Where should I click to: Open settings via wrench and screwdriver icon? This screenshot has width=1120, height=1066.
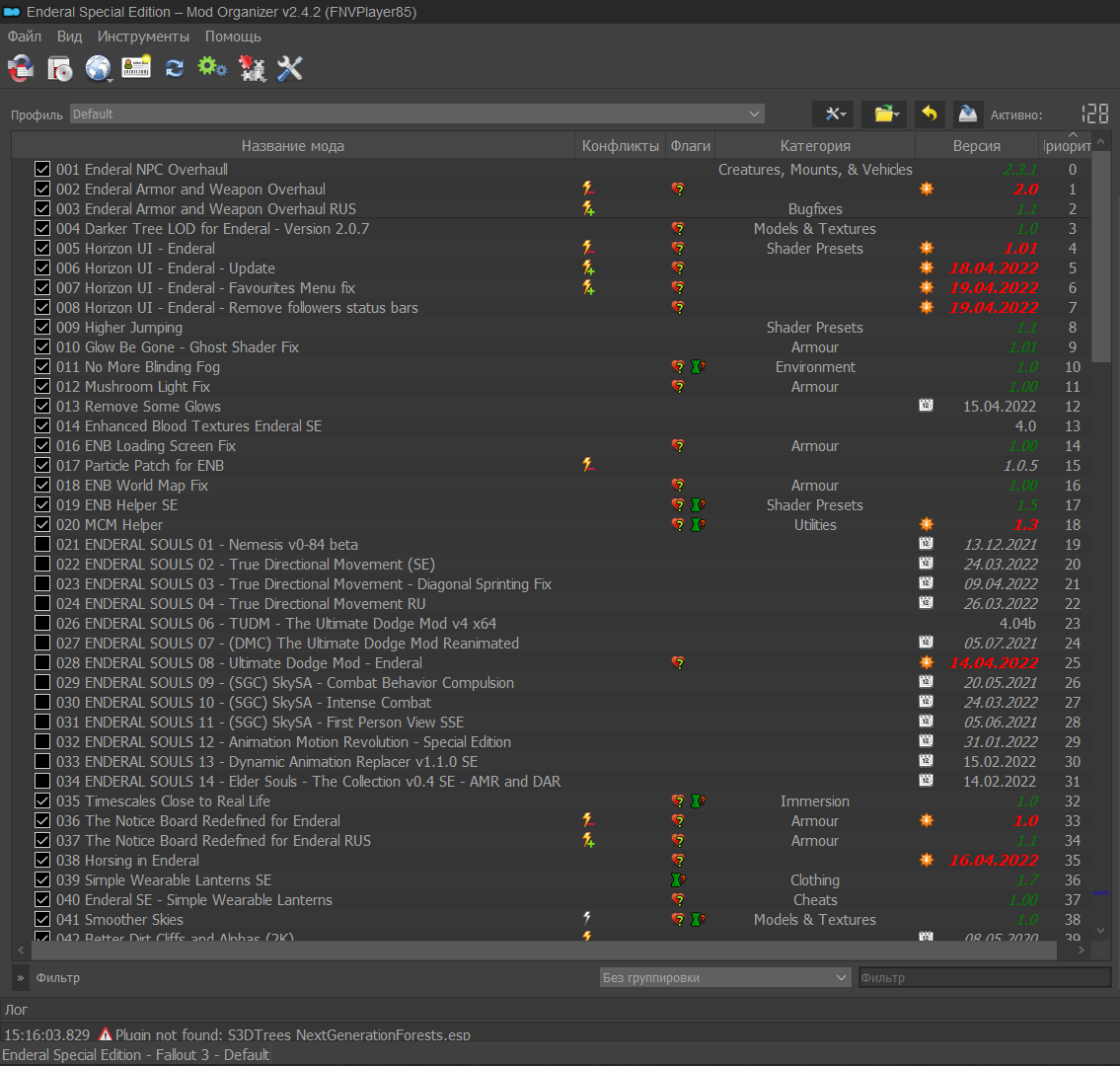tap(290, 68)
